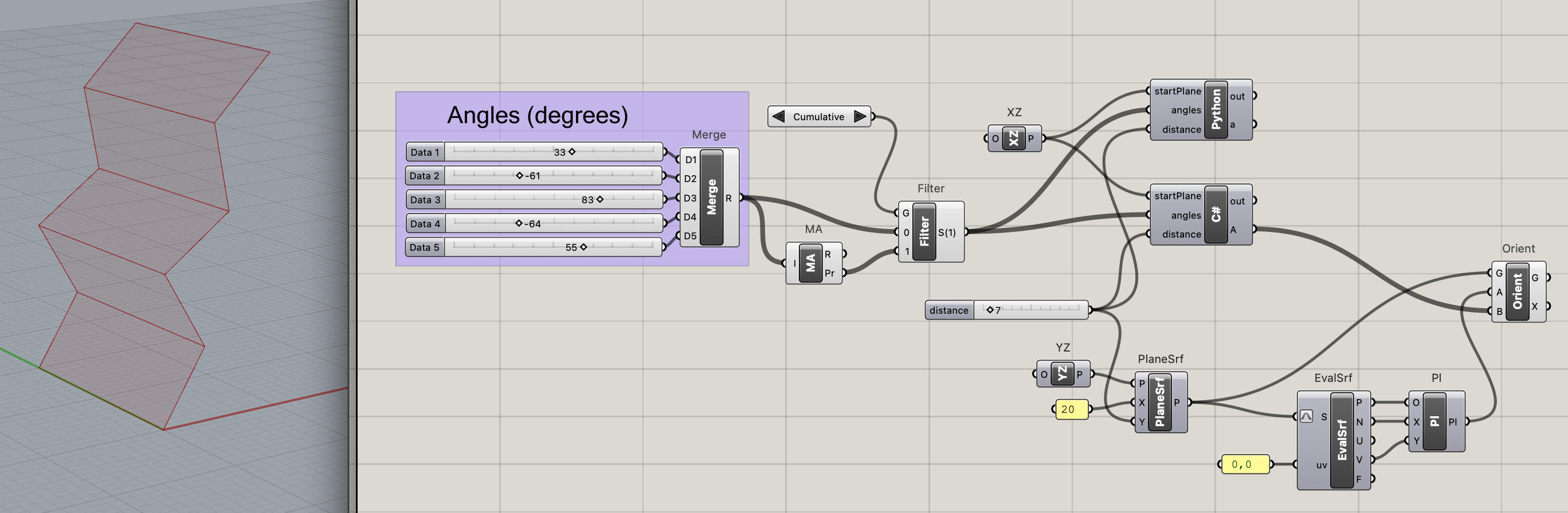Click the Data 5 slider grip at 55
Image resolution: width=1568 pixels, height=513 pixels.
click(584, 247)
